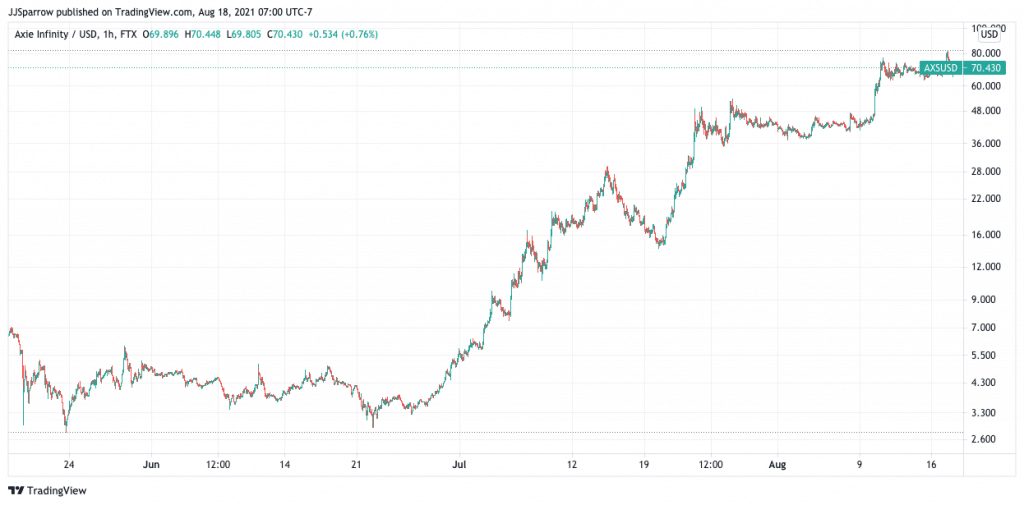Viewport: 1024px width, 505px height.
Task: Click the 5.500 price axis label
Action: pos(985,355)
